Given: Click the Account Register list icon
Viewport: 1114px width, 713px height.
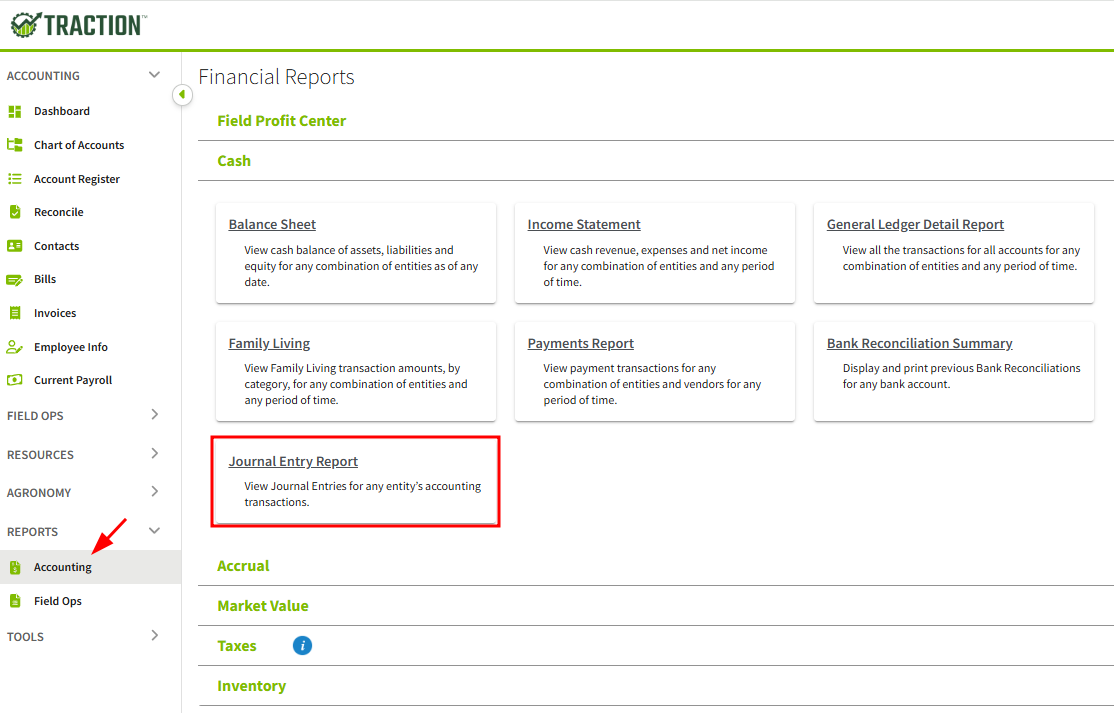Looking at the screenshot, I should click(x=15, y=179).
